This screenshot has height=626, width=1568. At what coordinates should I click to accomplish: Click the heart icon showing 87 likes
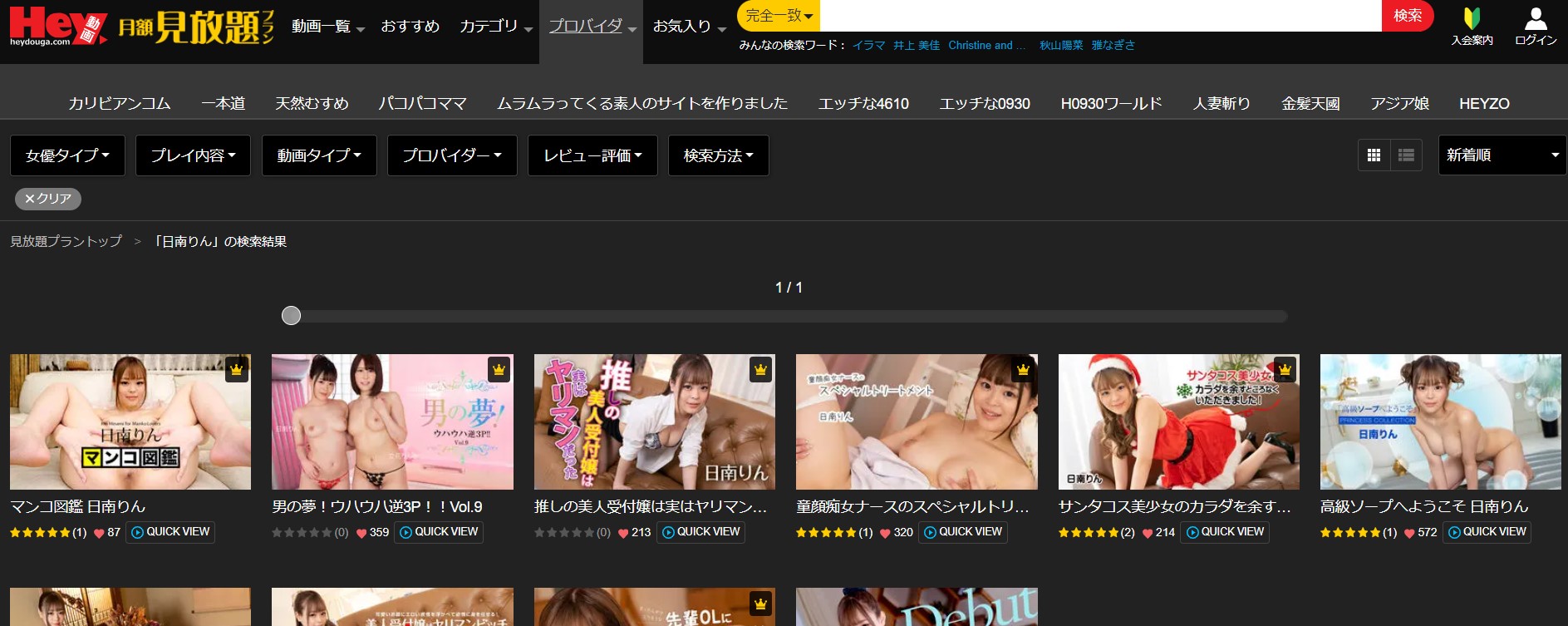click(x=99, y=533)
